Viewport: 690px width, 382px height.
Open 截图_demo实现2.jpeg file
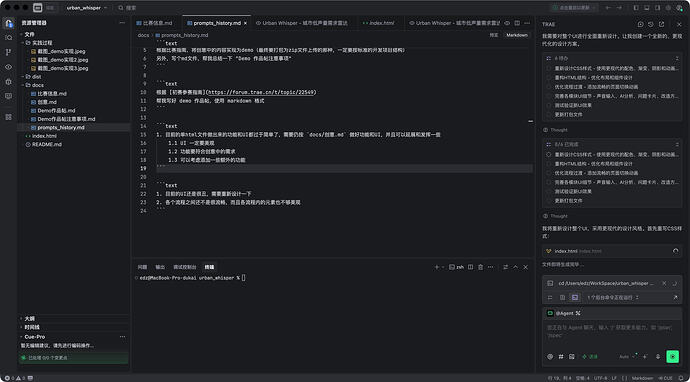pyautogui.click(x=62, y=60)
